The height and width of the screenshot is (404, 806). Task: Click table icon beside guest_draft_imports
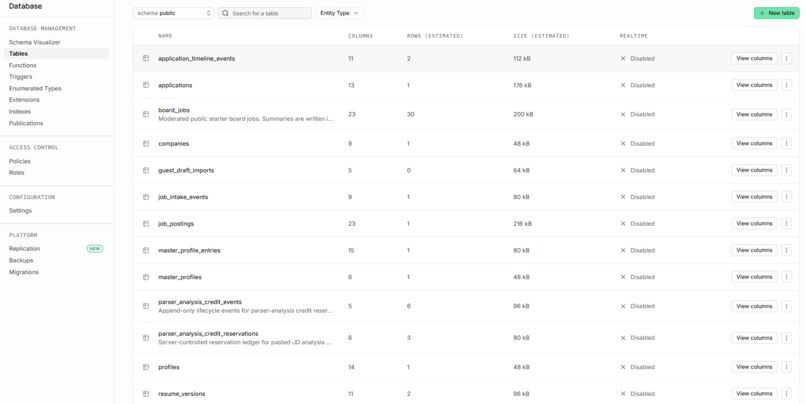click(x=146, y=170)
